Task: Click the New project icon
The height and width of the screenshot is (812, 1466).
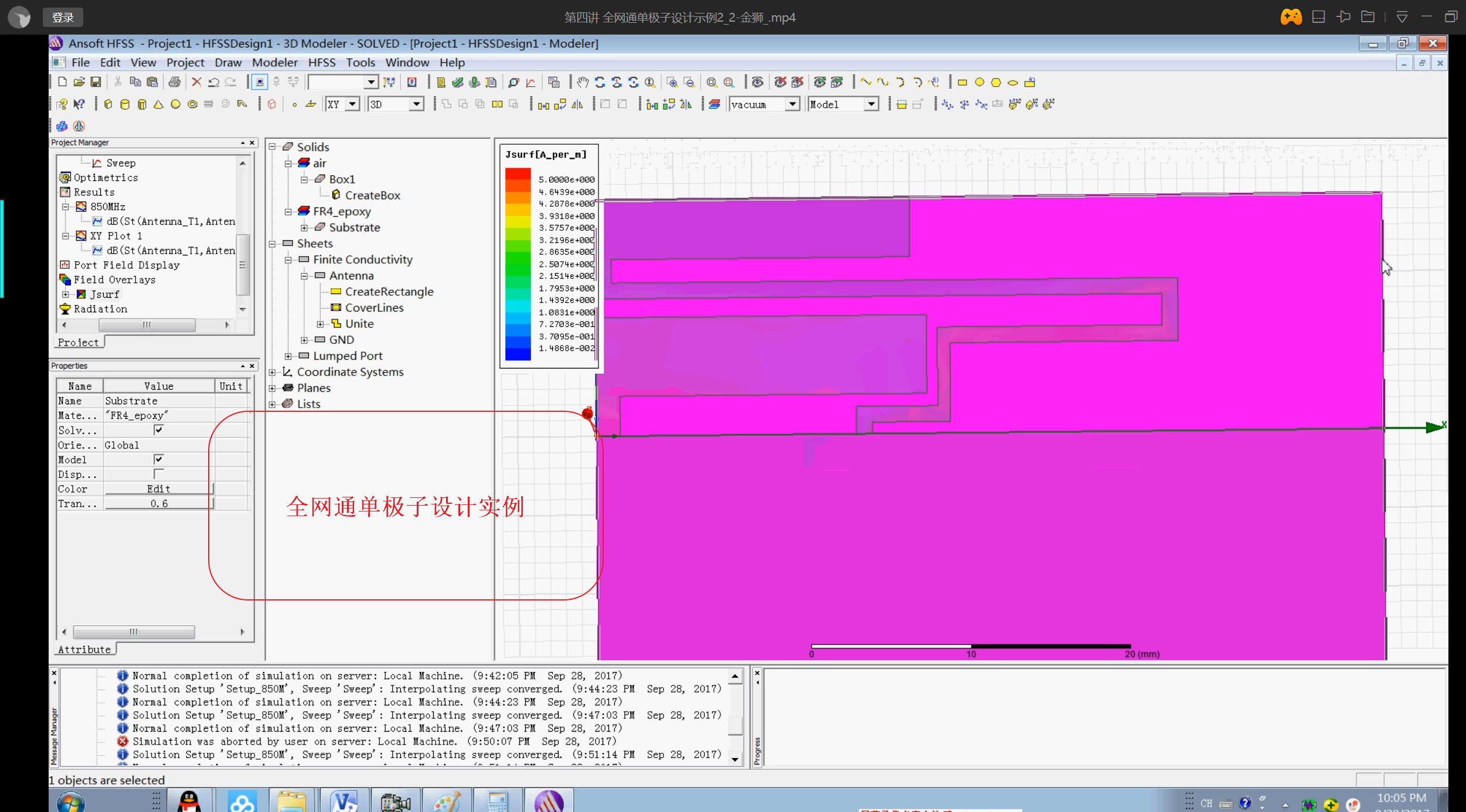Action: pyautogui.click(x=62, y=82)
